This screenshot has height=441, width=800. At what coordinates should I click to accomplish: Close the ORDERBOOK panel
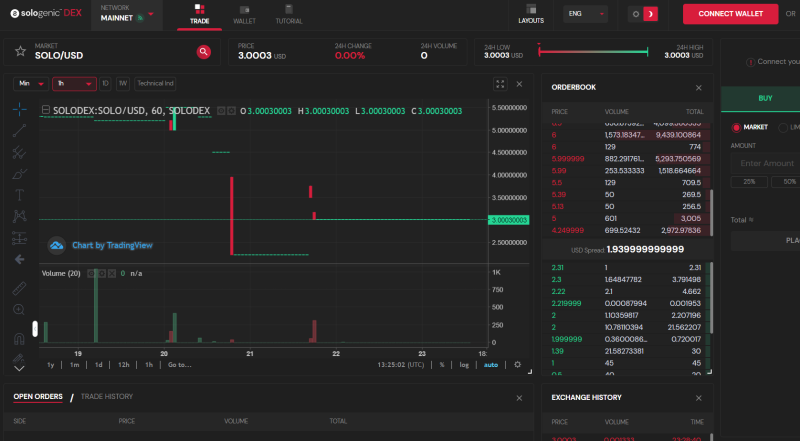[698, 88]
